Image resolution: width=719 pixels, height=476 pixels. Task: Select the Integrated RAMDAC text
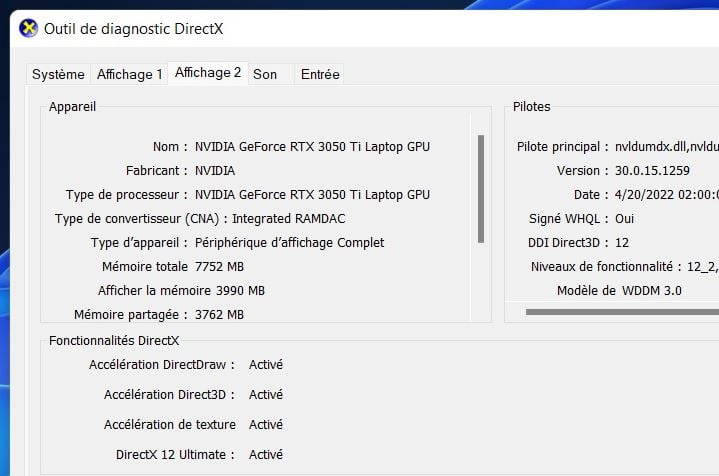[288, 219]
